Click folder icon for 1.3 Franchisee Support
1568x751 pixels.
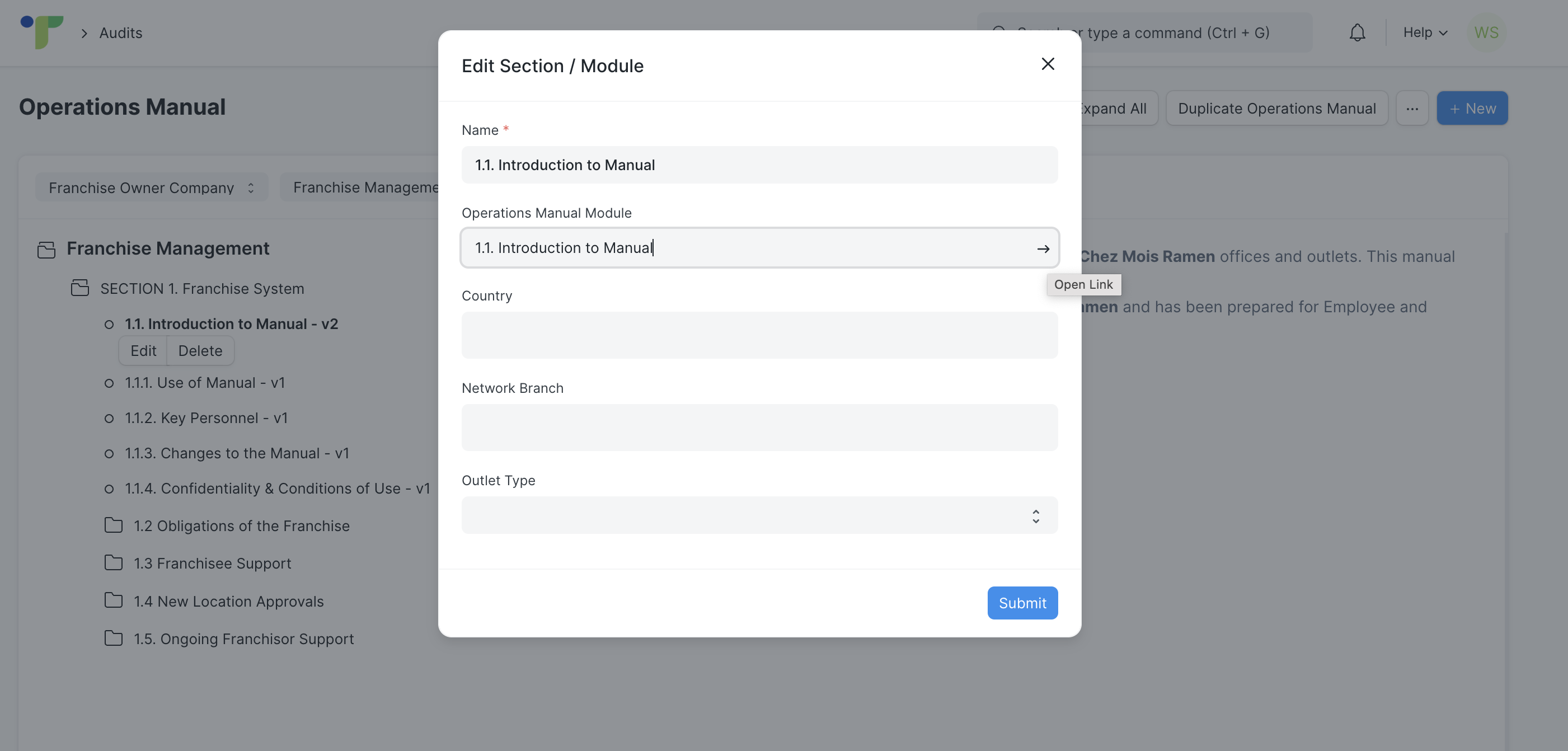tap(113, 563)
